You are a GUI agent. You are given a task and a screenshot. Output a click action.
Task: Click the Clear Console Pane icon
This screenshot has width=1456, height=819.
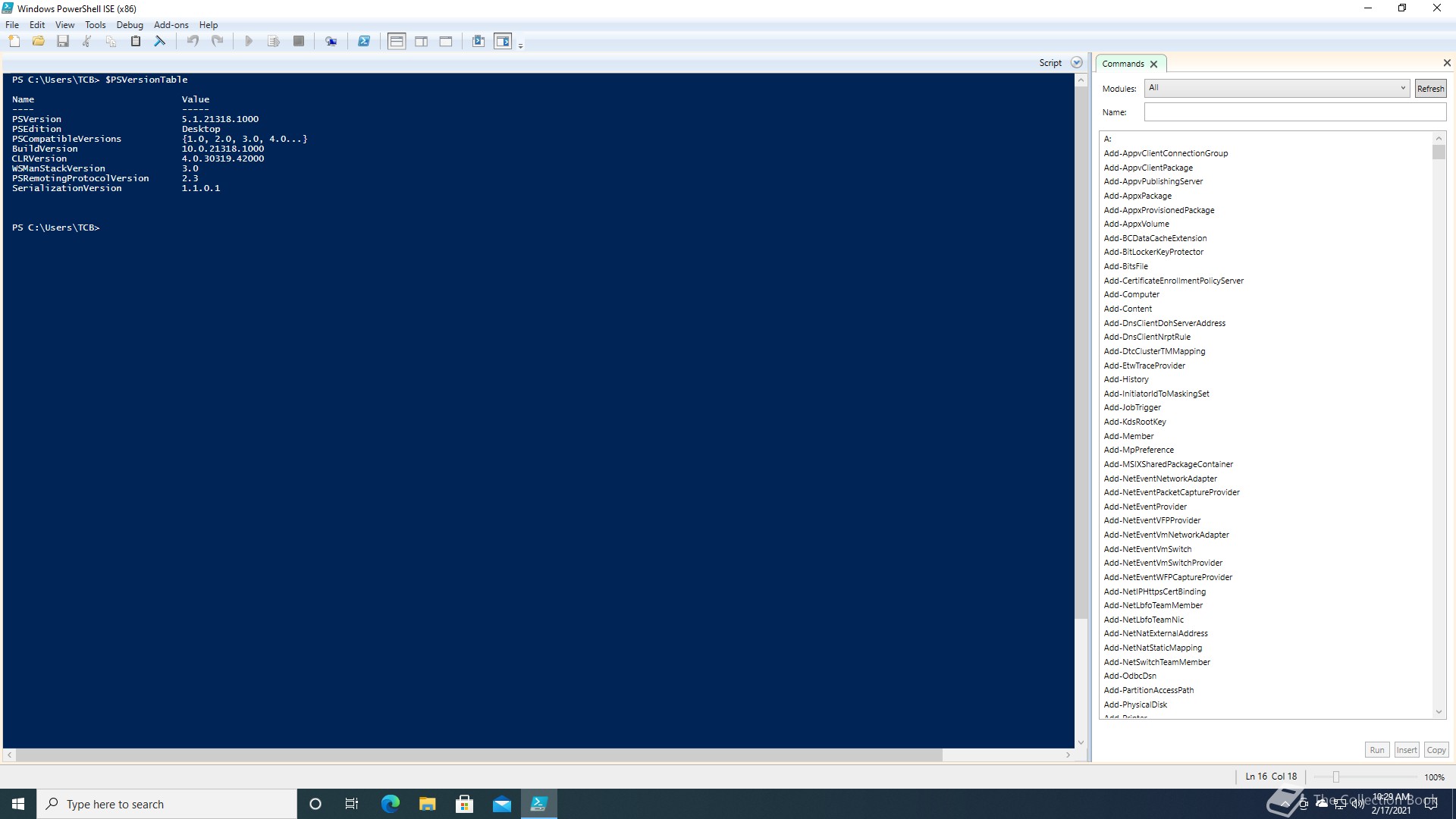click(159, 42)
